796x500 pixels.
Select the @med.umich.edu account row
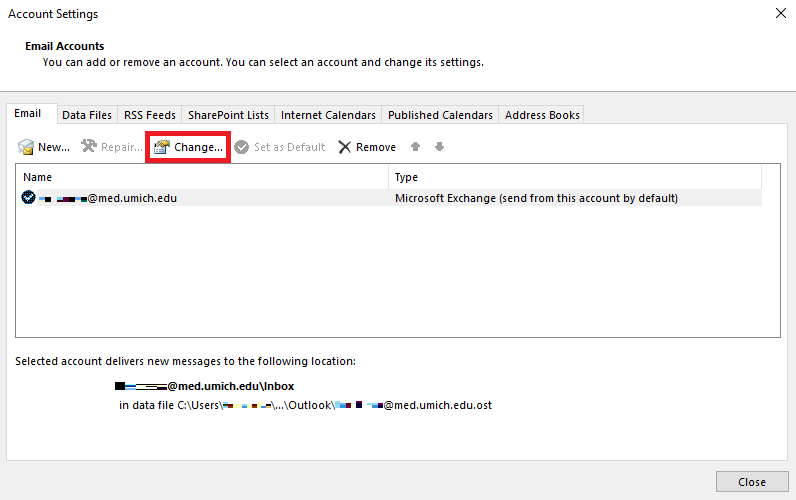389,198
